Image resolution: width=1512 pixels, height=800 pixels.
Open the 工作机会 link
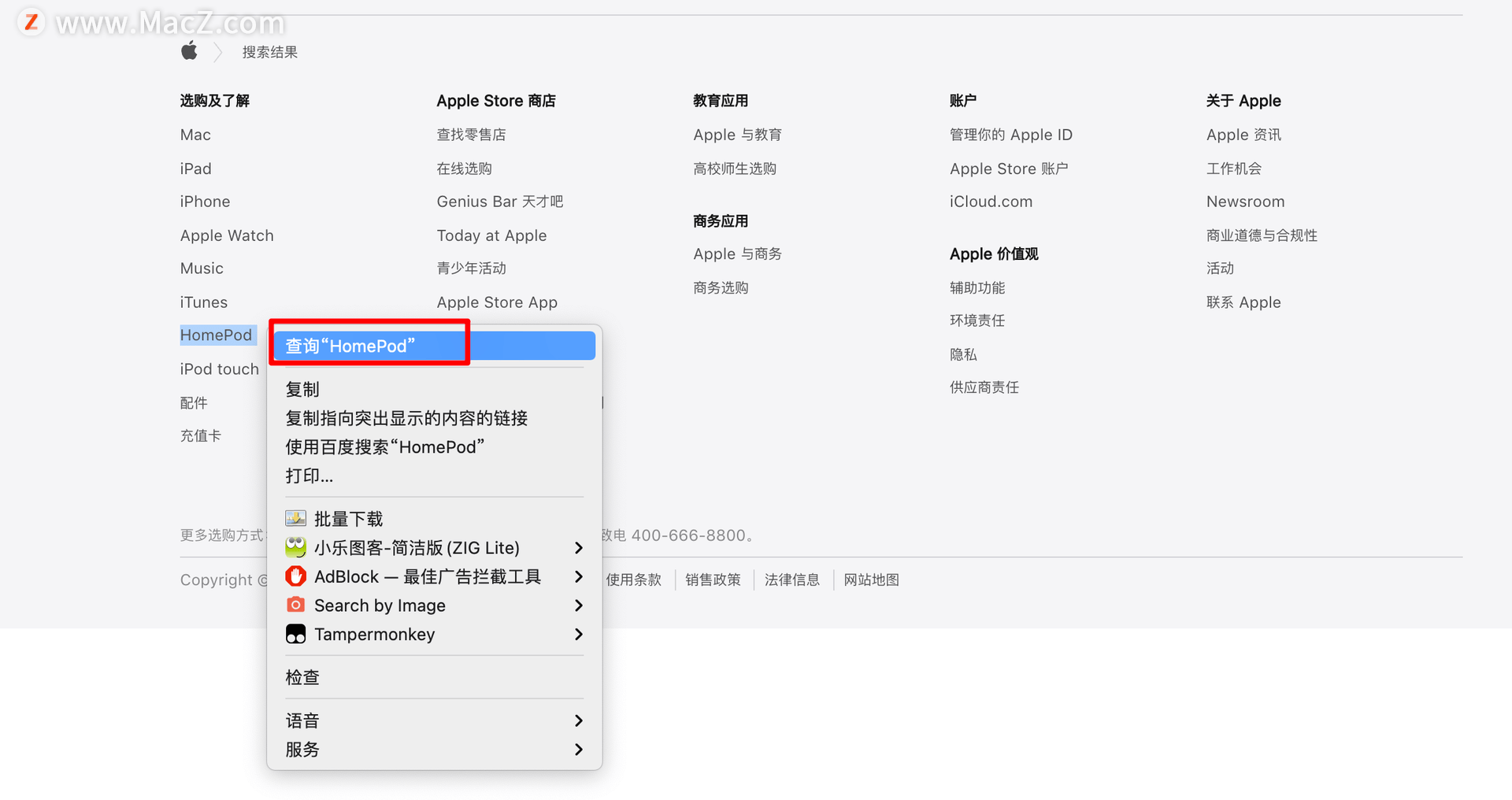point(1234,169)
